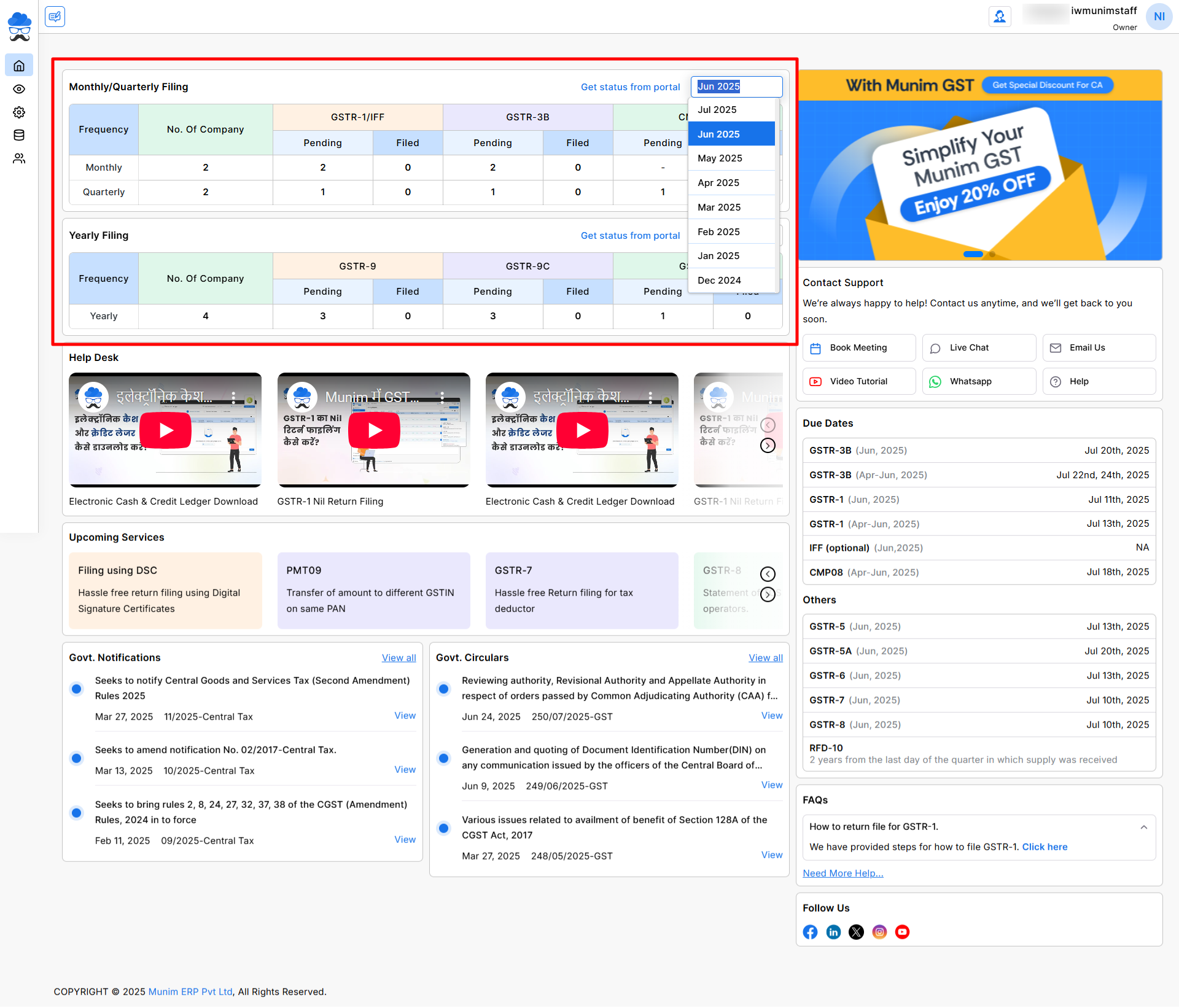Open Munim YouTube icon in Follow Us
The height and width of the screenshot is (1008, 1179).
coord(902,932)
